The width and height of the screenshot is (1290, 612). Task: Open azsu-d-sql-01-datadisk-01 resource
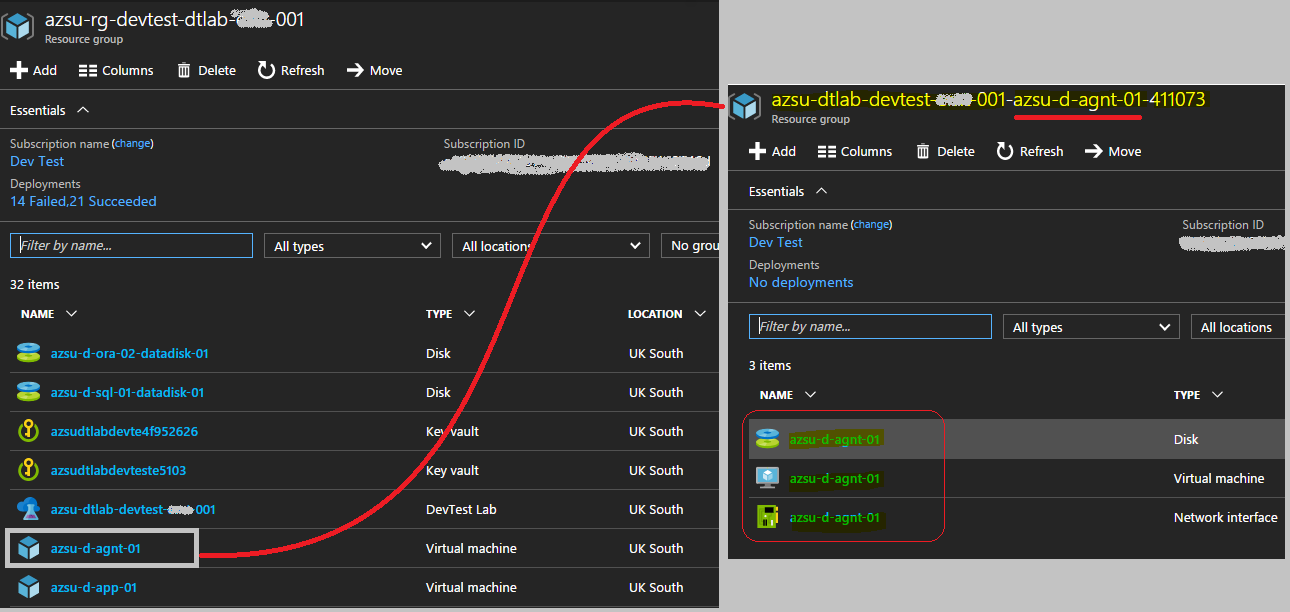tap(128, 392)
